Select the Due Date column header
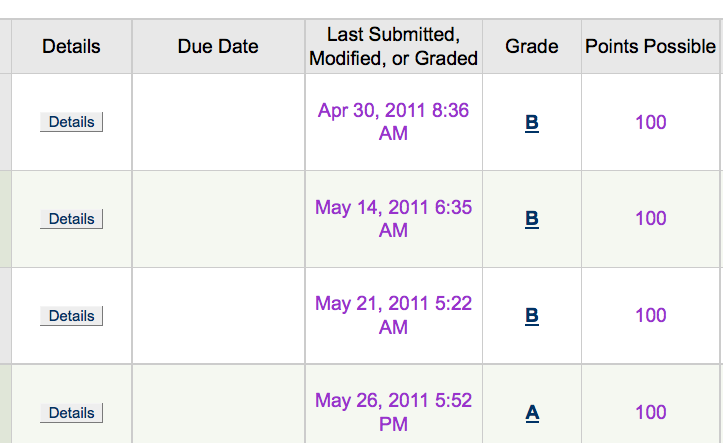Image resolution: width=723 pixels, height=443 pixels. point(218,47)
